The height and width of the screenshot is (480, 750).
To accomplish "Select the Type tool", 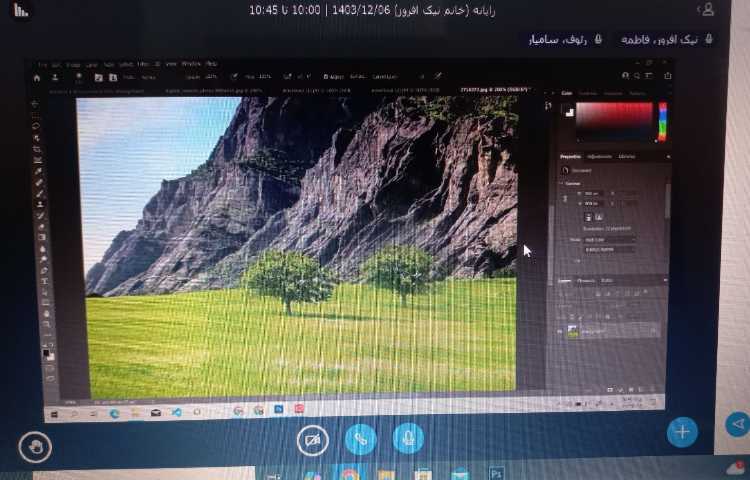I will pyautogui.click(x=44, y=281).
